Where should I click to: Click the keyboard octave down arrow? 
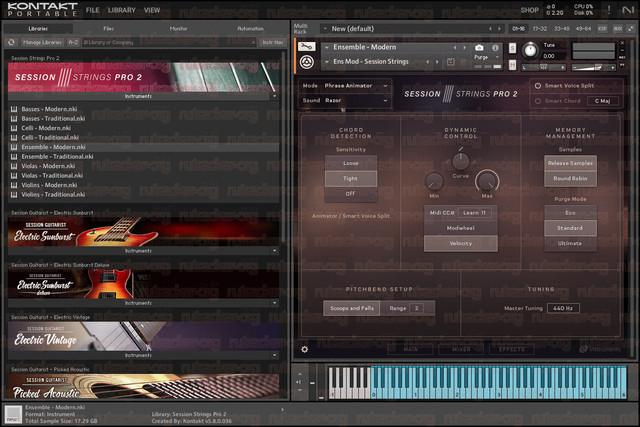coord(300,390)
